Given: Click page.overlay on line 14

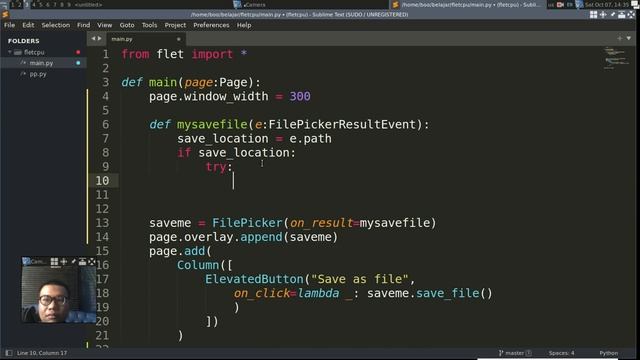Looking at the screenshot, I should 191,237.
